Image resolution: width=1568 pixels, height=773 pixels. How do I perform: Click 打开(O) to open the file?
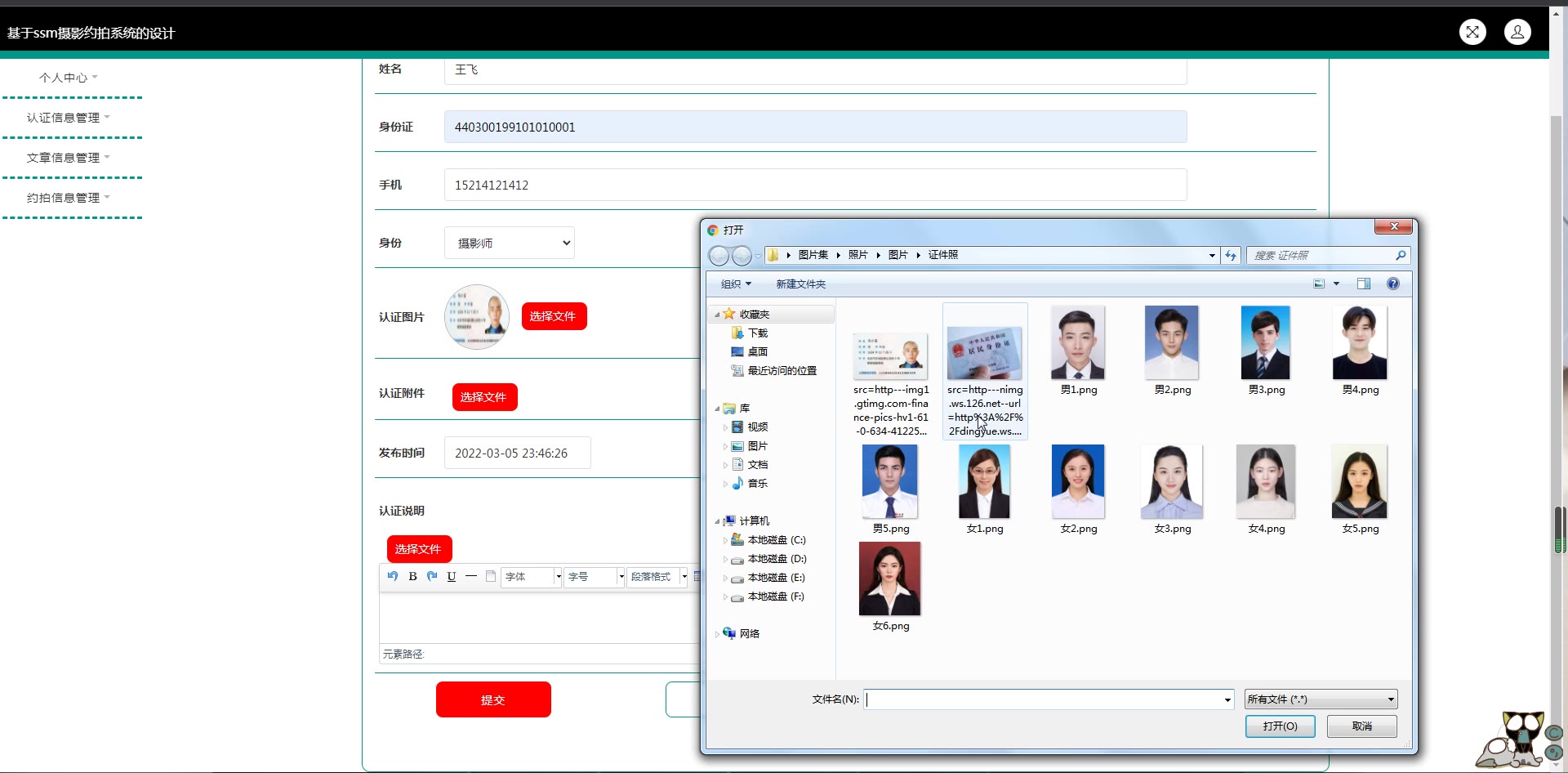tap(1280, 726)
